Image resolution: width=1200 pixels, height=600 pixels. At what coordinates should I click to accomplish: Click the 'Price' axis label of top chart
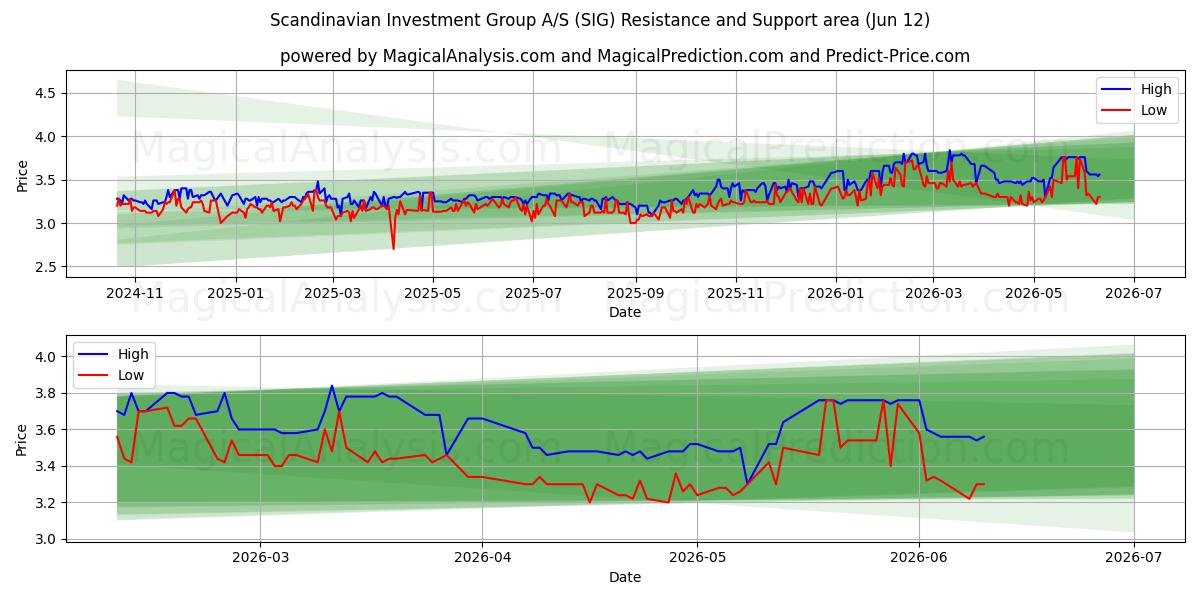[23, 175]
